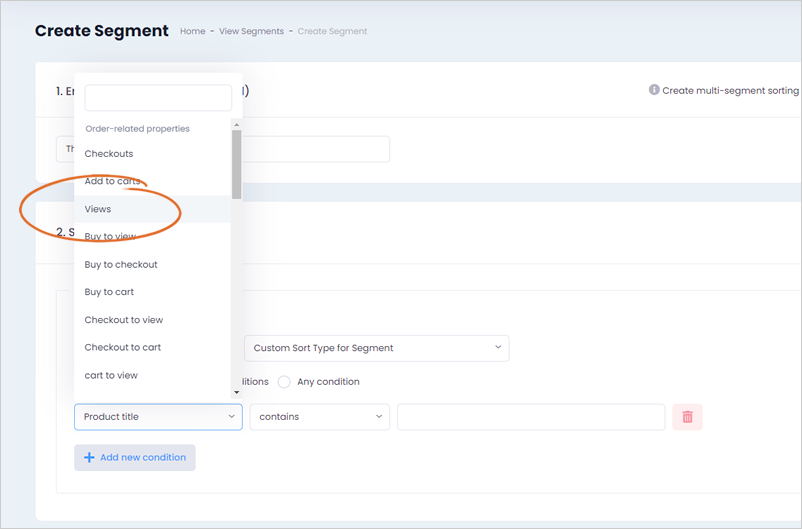Click Create multi-segment sorting link
Viewport: 802px width, 529px height.
[730, 91]
